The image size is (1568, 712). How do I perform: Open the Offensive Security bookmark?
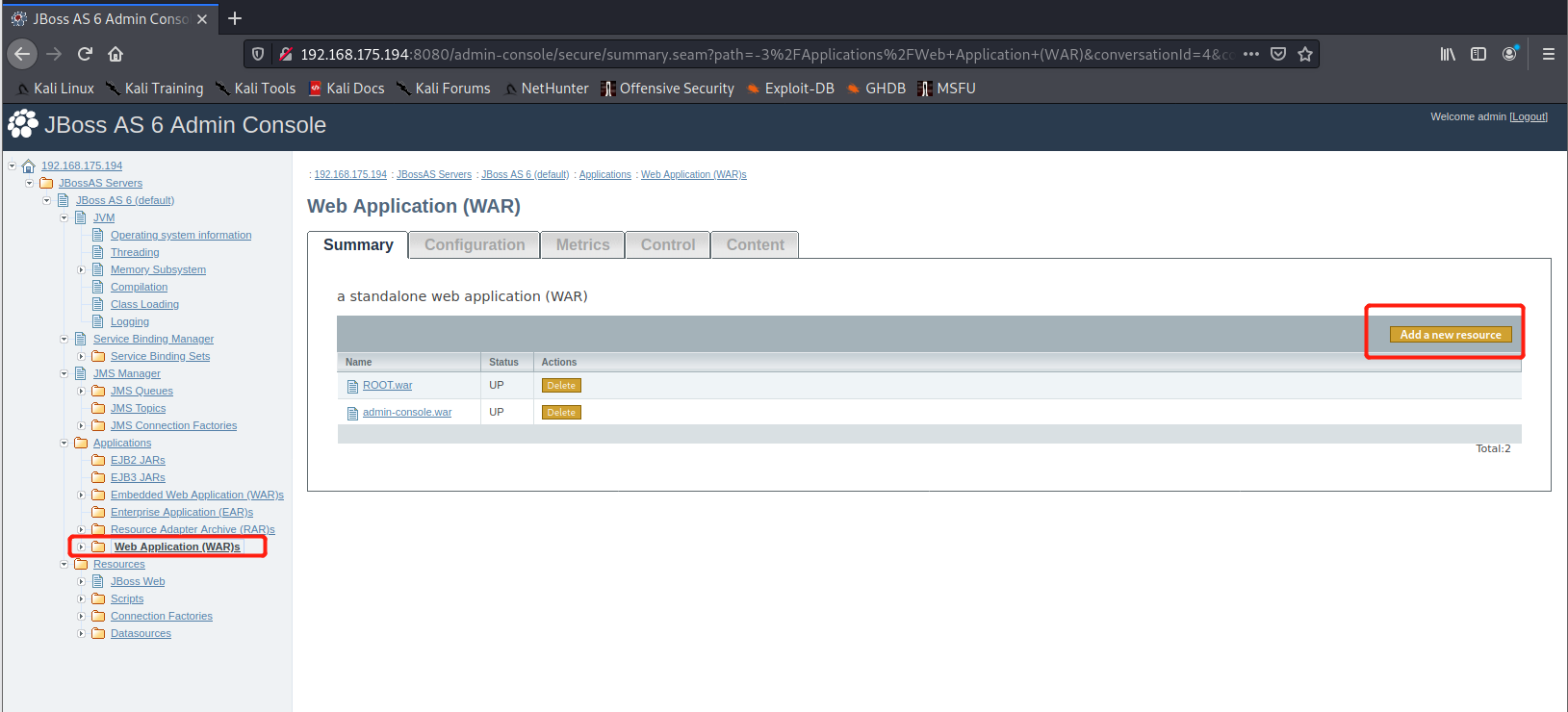click(x=667, y=89)
